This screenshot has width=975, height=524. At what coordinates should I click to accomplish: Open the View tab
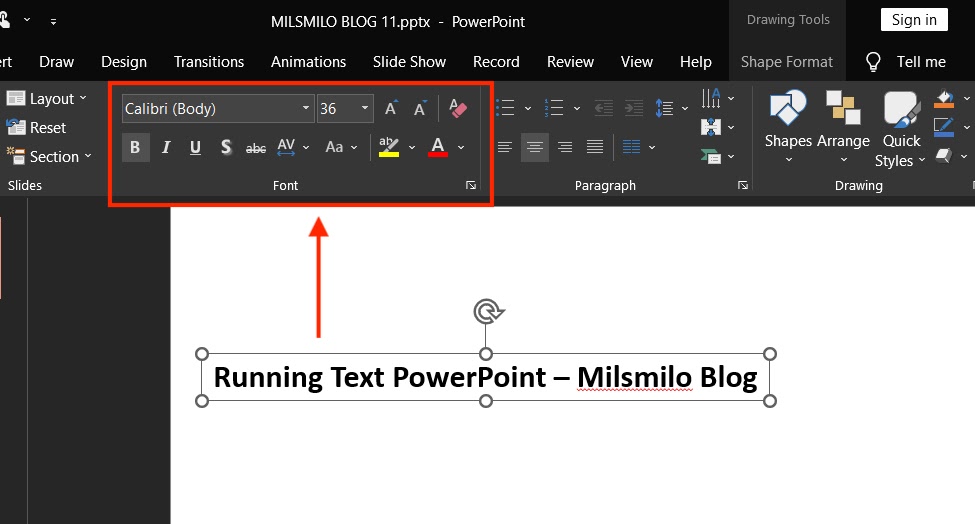tap(637, 62)
